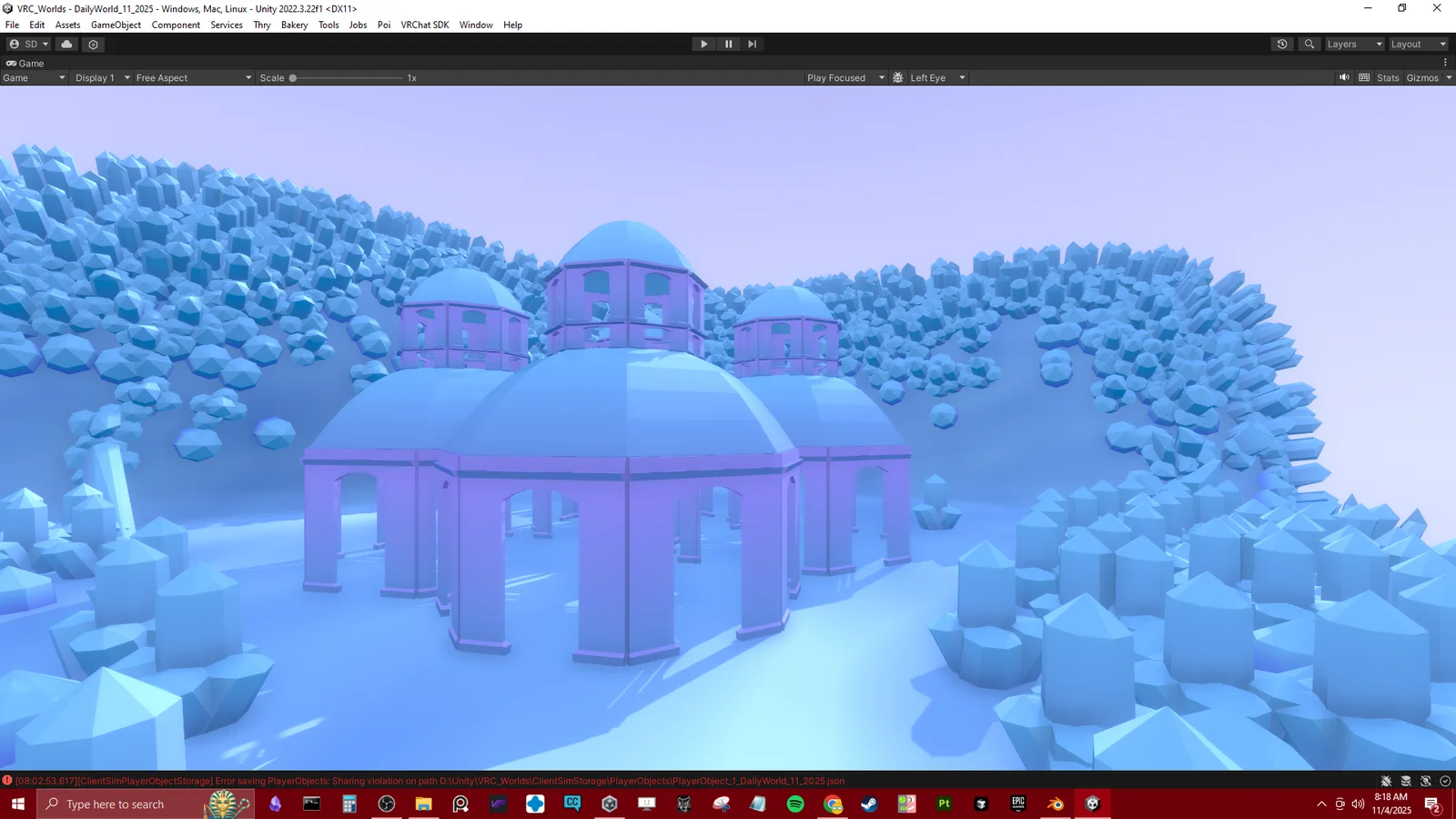Image resolution: width=1456 pixels, height=819 pixels.
Task: Pause the running scene
Action: tap(728, 44)
